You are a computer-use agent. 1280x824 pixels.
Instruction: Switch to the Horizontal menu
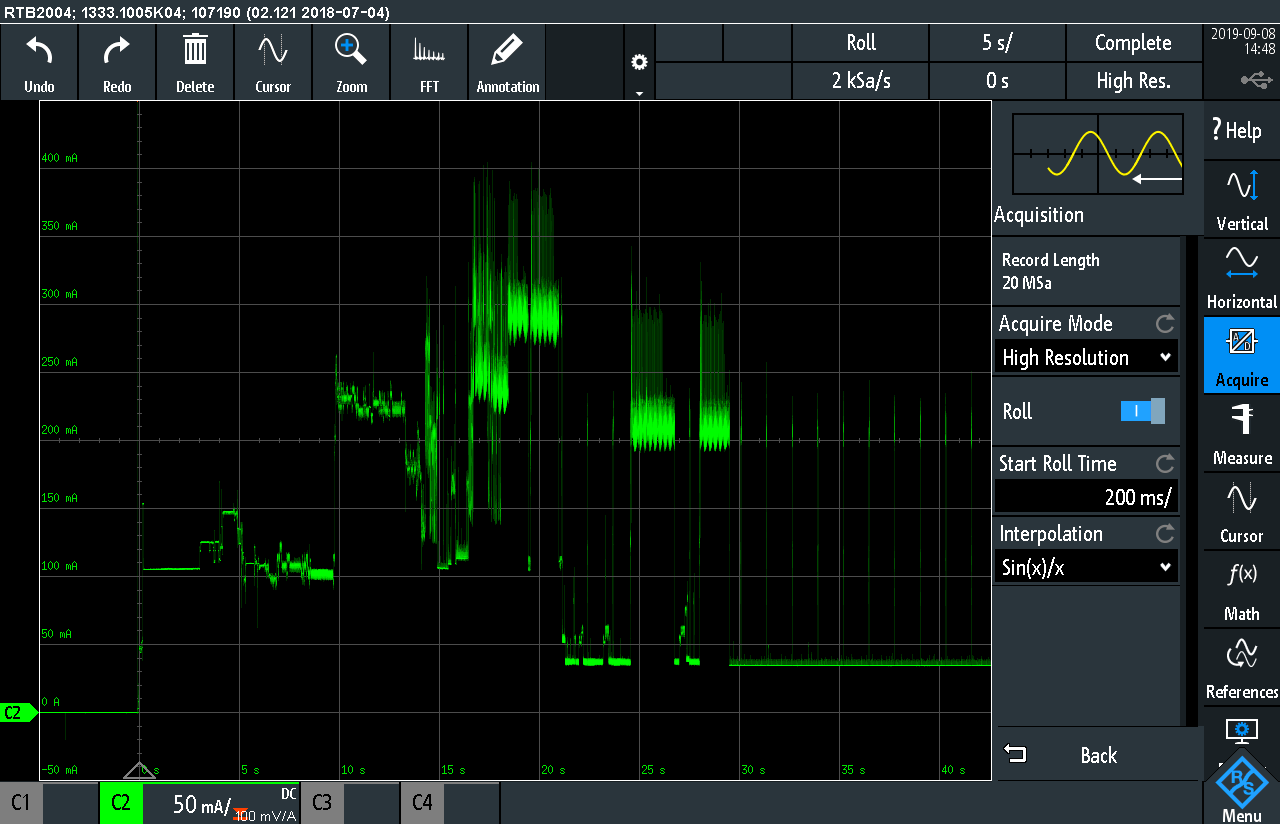tap(1241, 277)
